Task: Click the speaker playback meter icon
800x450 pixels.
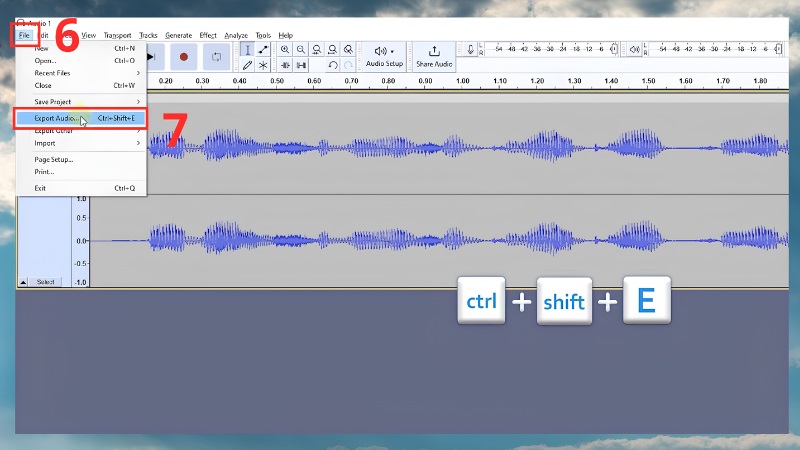Action: (x=634, y=49)
